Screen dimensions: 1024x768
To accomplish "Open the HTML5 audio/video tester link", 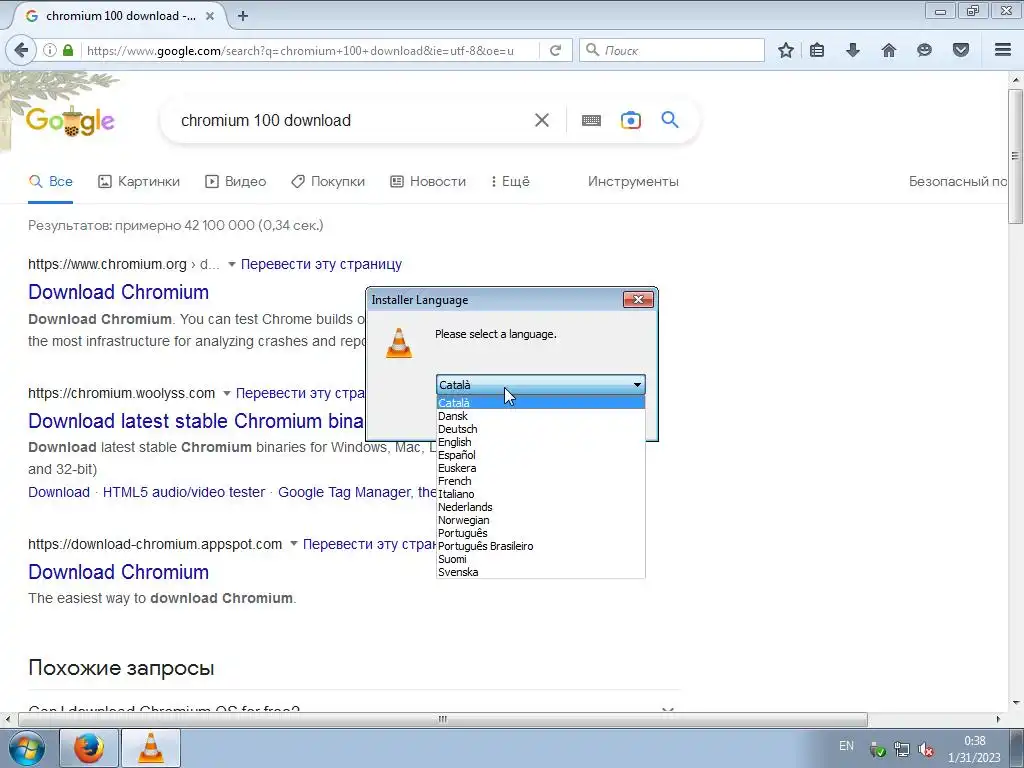I will point(184,492).
